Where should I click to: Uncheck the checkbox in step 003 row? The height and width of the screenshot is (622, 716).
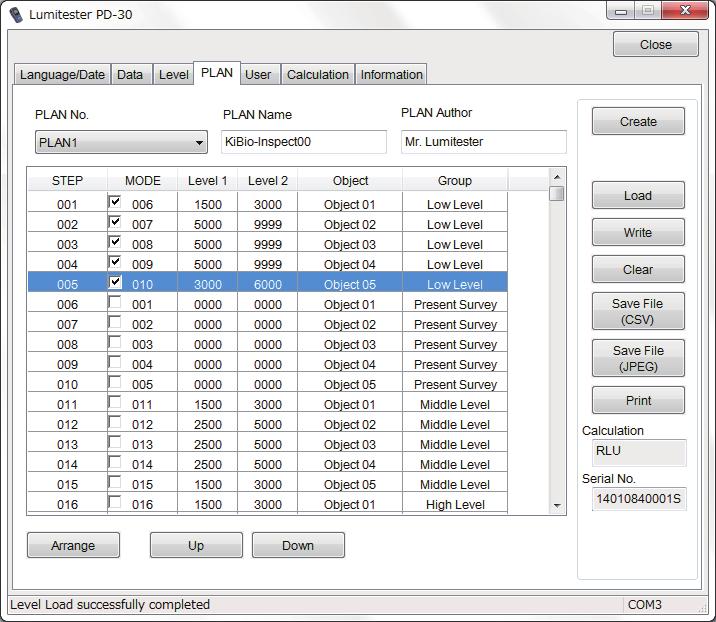tap(115, 242)
